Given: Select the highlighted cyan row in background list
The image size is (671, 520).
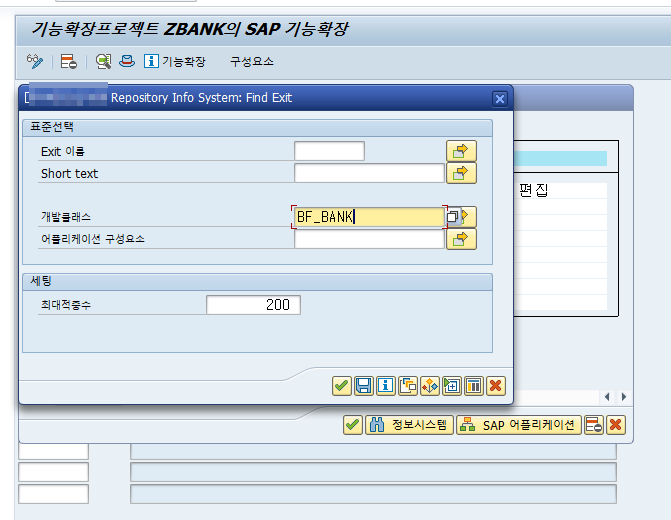Looking at the screenshot, I should point(560,158).
